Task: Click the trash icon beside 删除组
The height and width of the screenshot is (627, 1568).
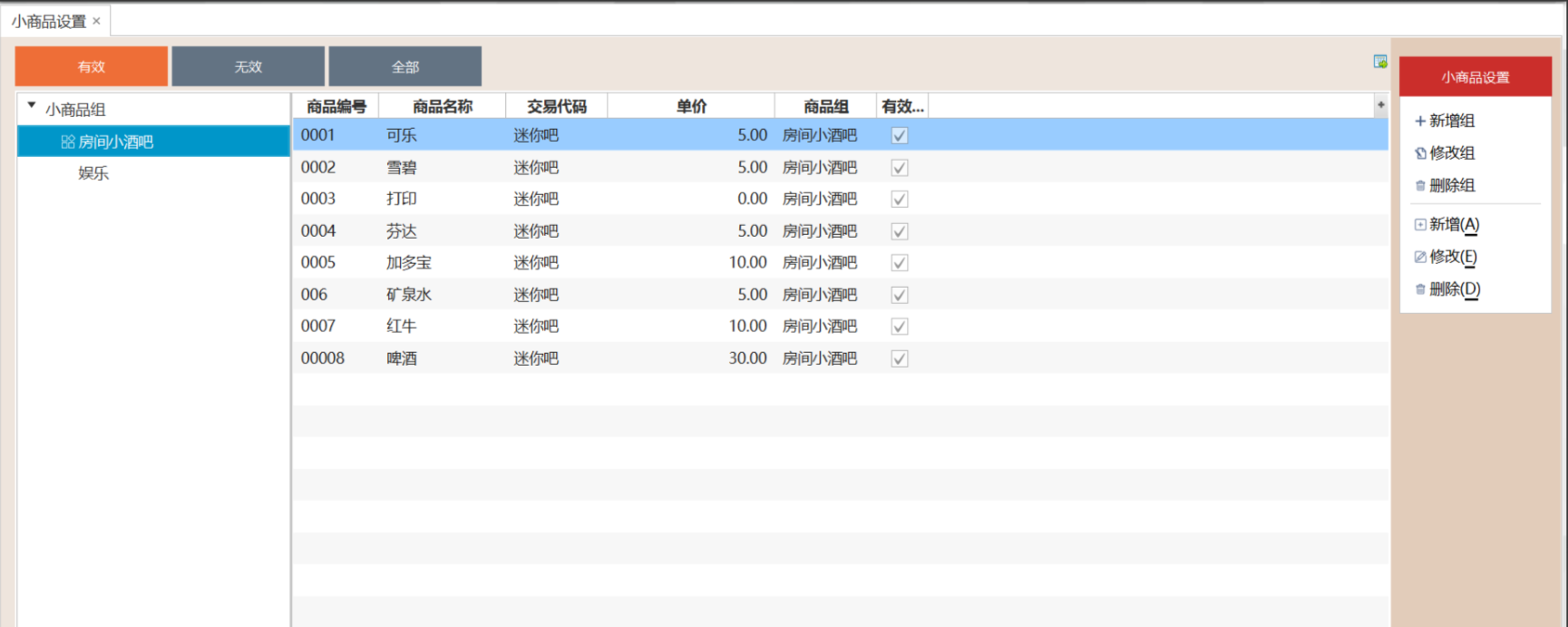Action: (x=1420, y=186)
